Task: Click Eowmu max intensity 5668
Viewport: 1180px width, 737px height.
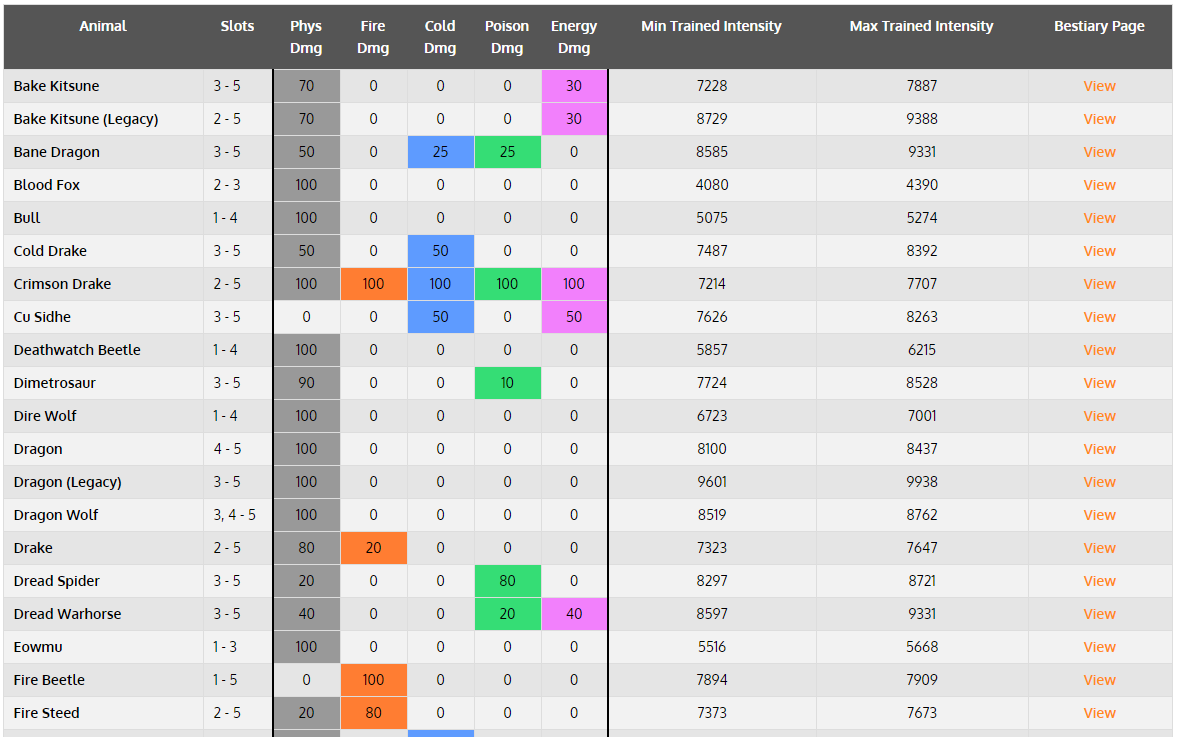Action: (x=921, y=647)
